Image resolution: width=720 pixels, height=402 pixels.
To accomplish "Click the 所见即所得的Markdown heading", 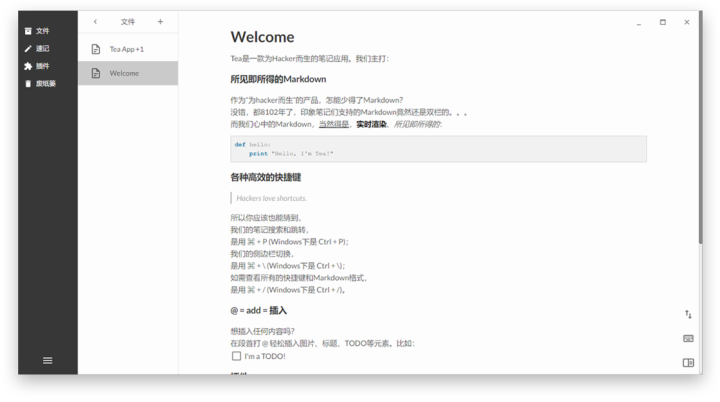I will (x=278, y=79).
